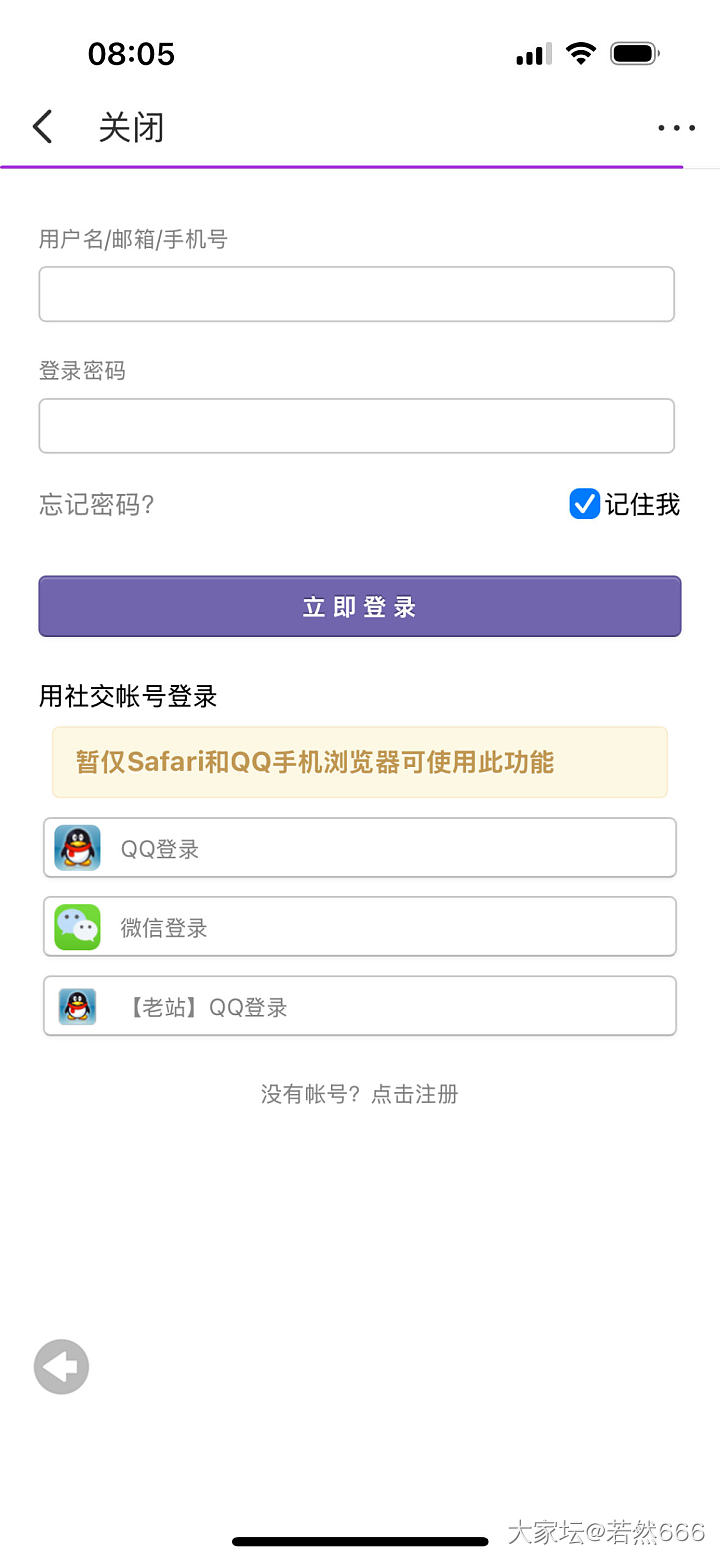Screen dimensions: 720x1561
Task: Tap the Safari and QQ browser notice
Action: [360, 762]
